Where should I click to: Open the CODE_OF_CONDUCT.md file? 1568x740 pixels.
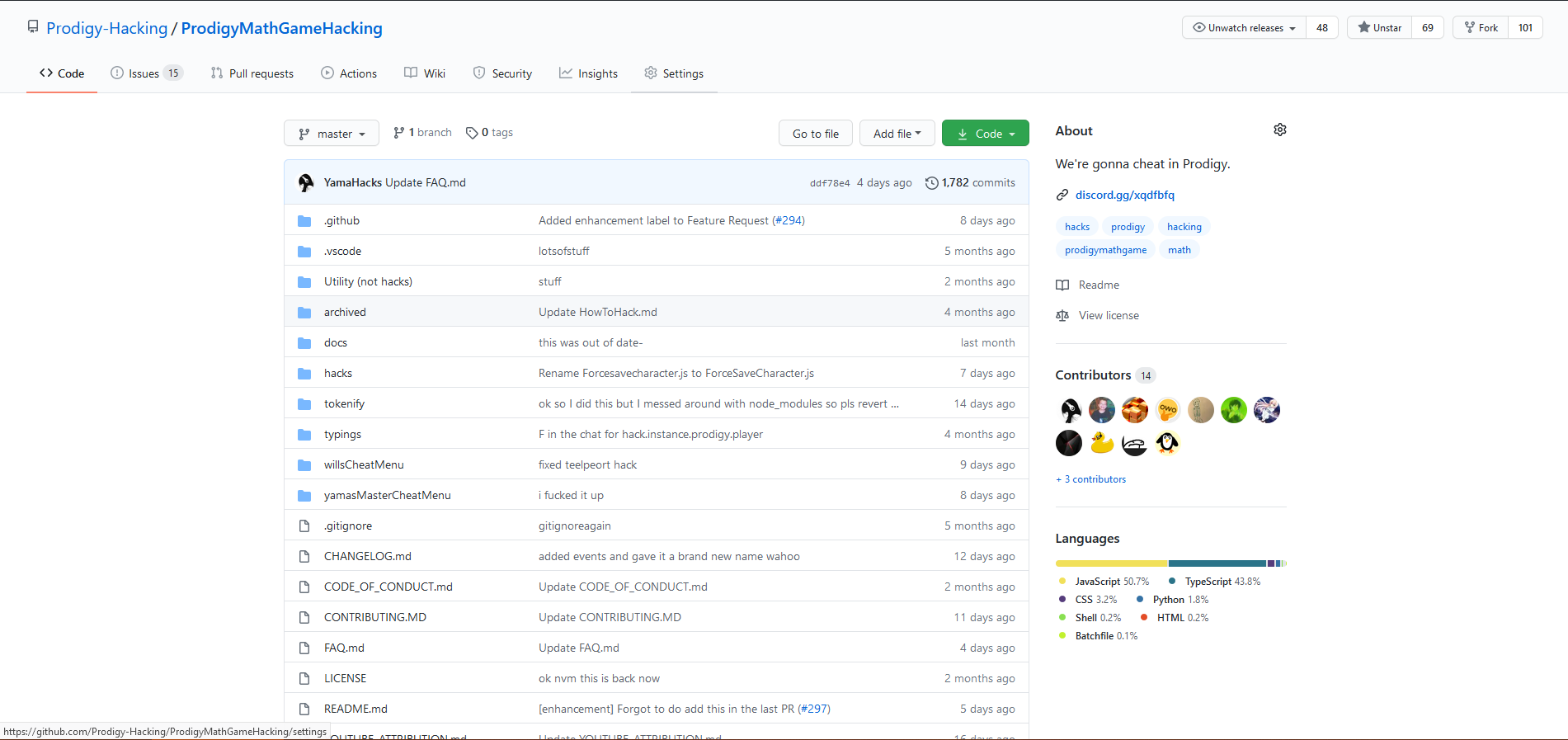click(388, 587)
